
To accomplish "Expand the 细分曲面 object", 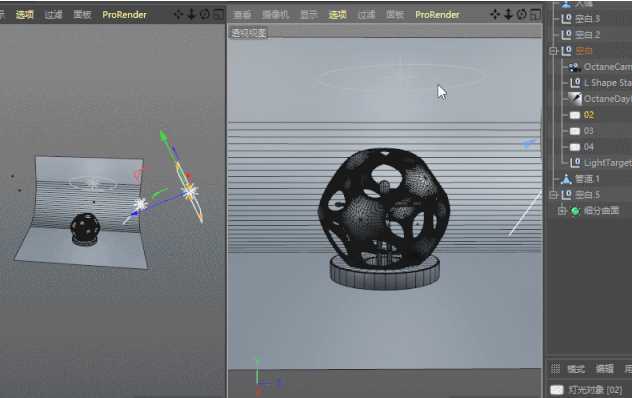I will 561,211.
